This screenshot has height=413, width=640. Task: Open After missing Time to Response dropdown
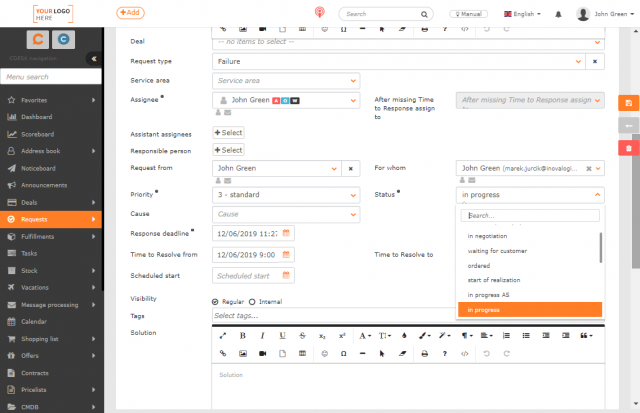(x=530, y=100)
